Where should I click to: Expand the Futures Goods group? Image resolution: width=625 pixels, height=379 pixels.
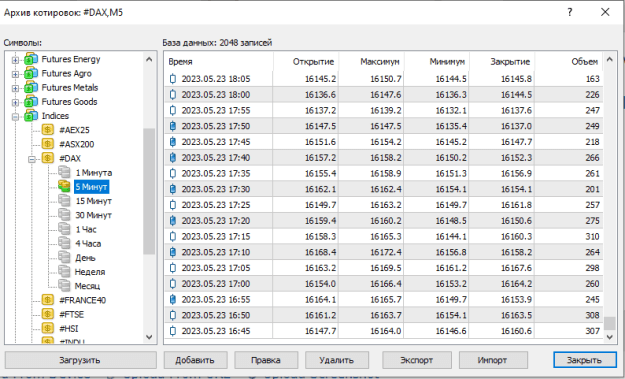pos(15,103)
